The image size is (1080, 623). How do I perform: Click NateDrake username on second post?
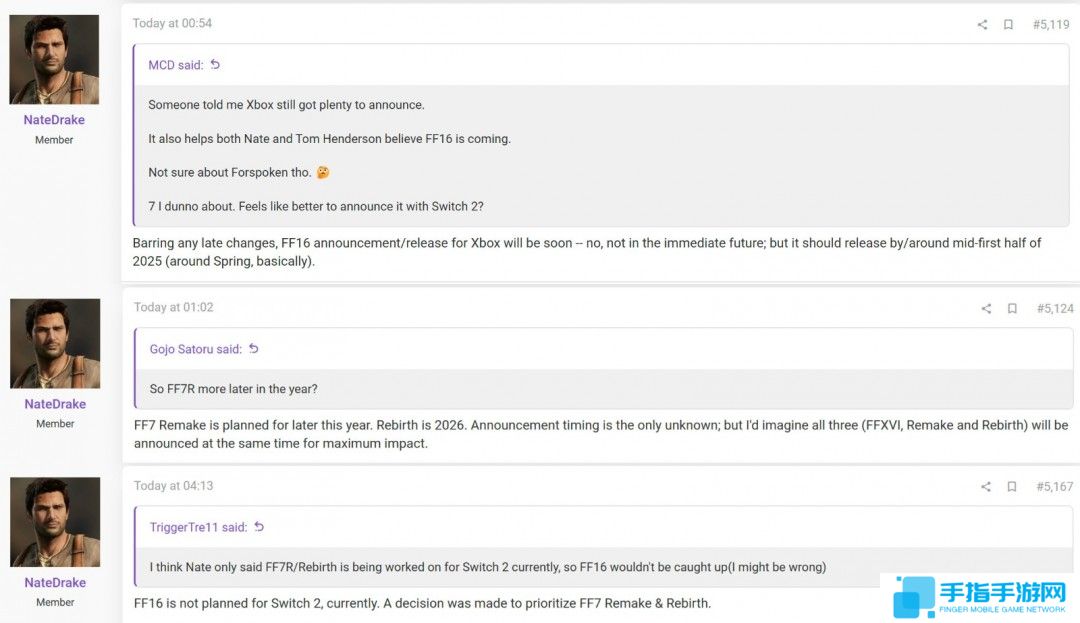click(x=55, y=404)
